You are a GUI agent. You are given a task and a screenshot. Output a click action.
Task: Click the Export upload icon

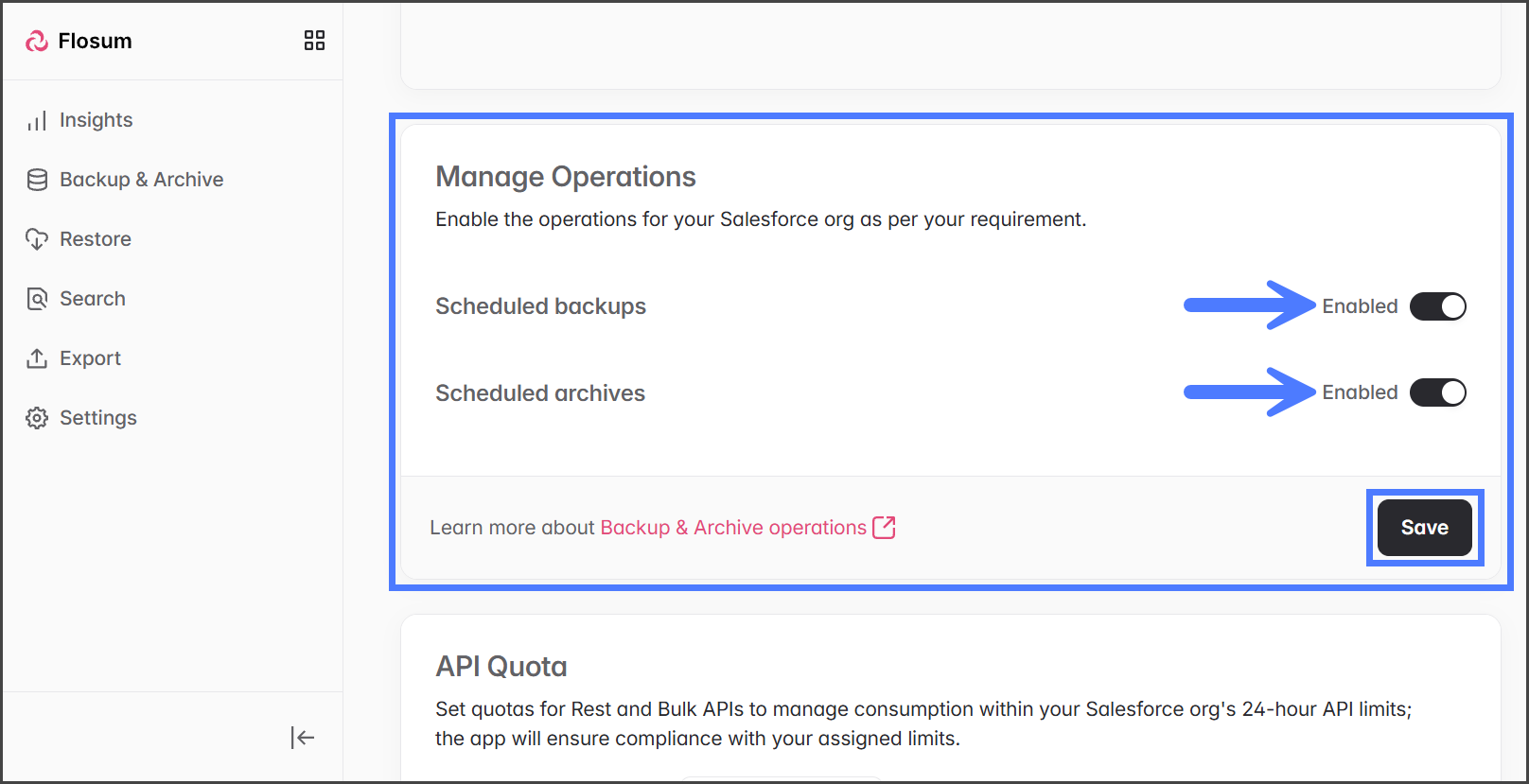37,358
